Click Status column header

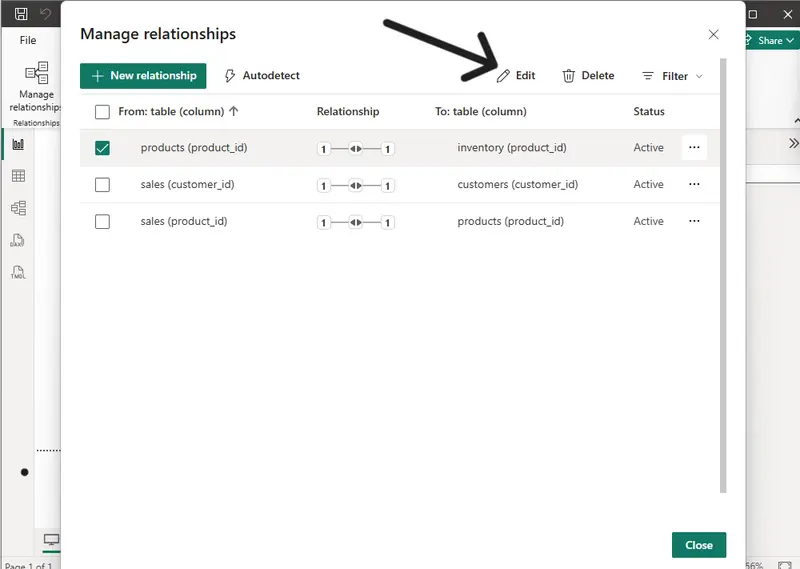click(648, 111)
